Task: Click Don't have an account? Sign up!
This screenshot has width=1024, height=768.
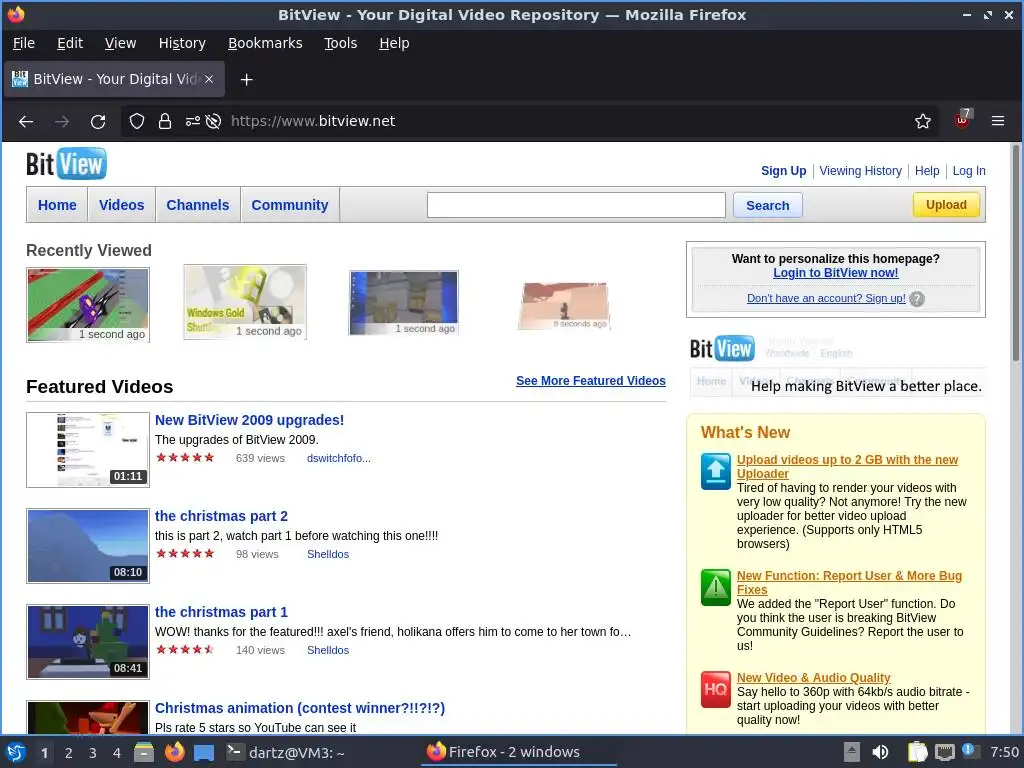Action: point(825,298)
